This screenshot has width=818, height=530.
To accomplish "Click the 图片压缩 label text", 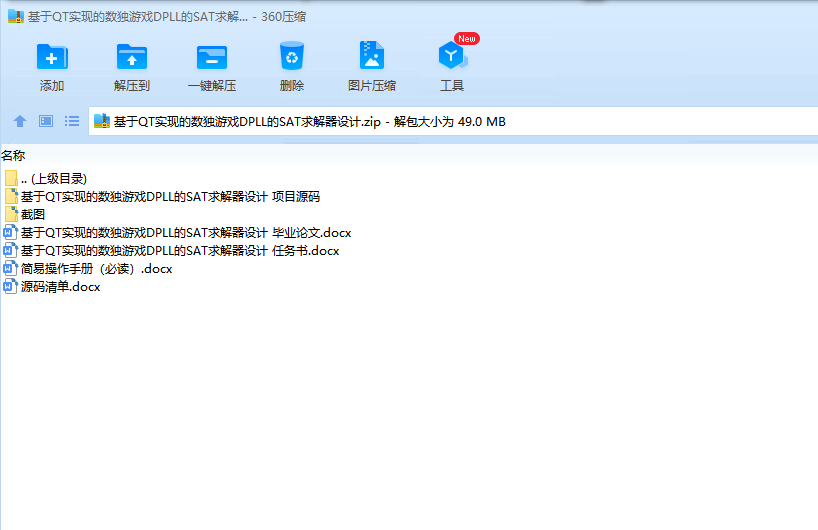I will tap(372, 86).
